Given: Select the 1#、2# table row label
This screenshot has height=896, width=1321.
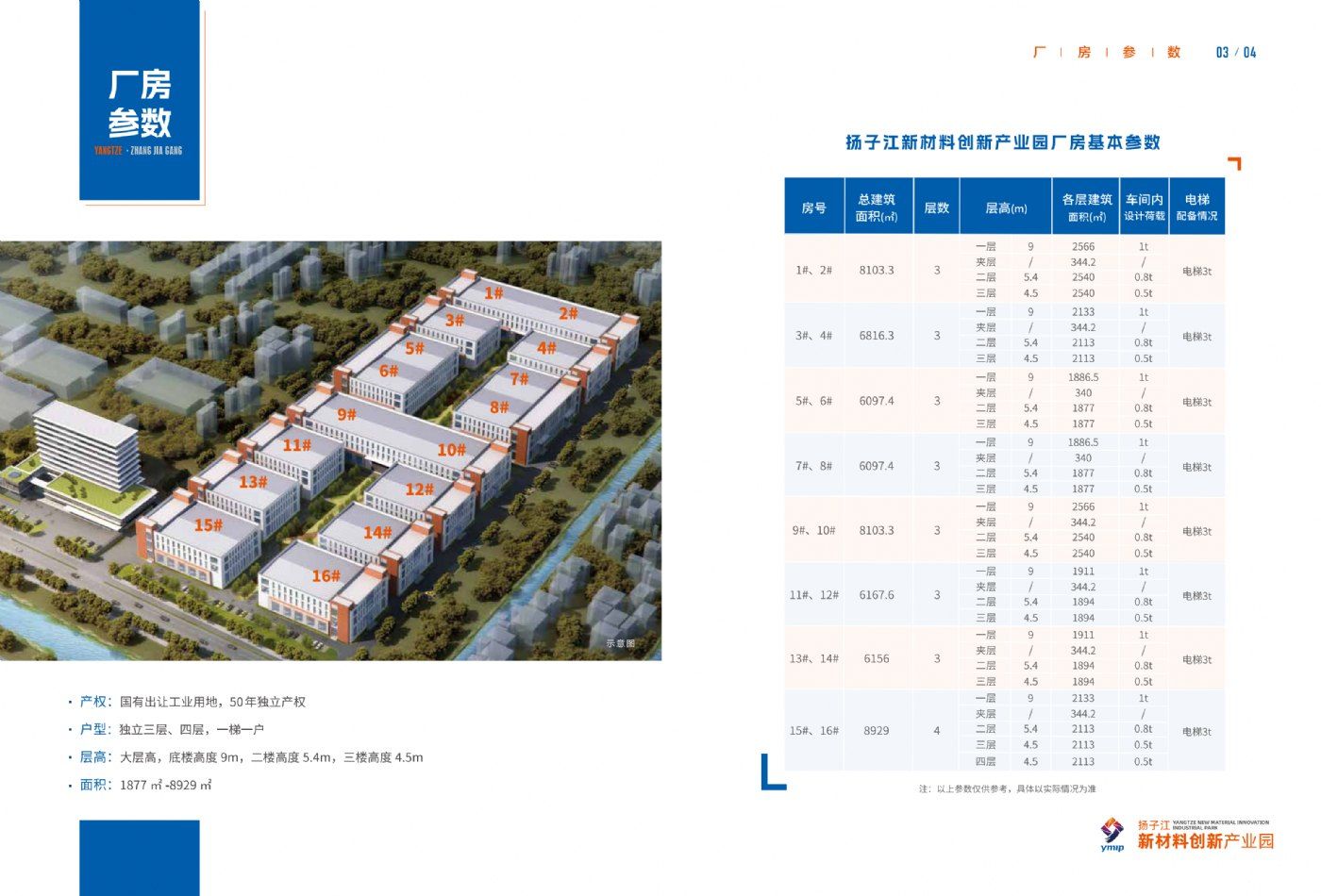Looking at the screenshot, I should (x=813, y=270).
